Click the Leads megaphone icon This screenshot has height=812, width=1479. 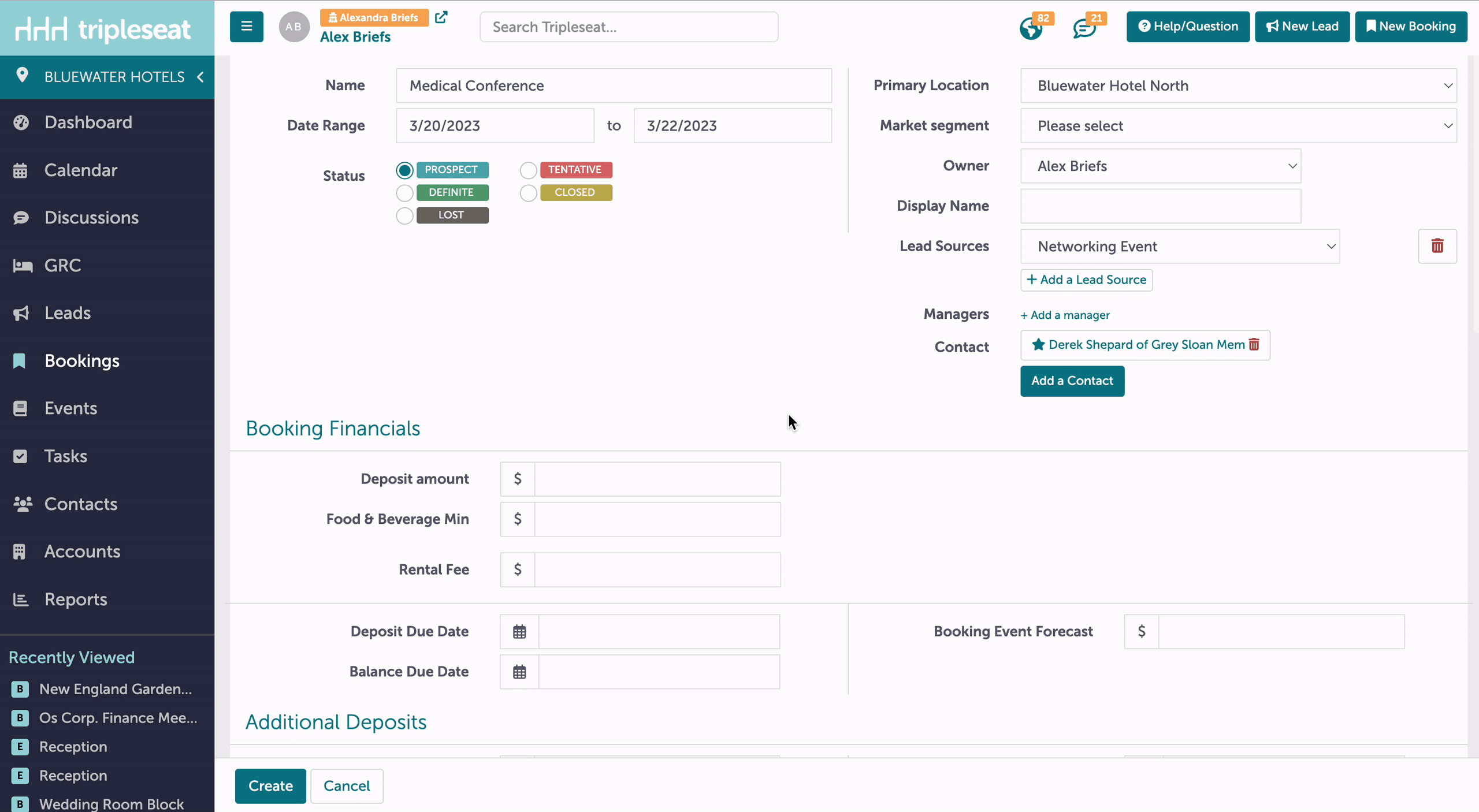click(x=21, y=313)
